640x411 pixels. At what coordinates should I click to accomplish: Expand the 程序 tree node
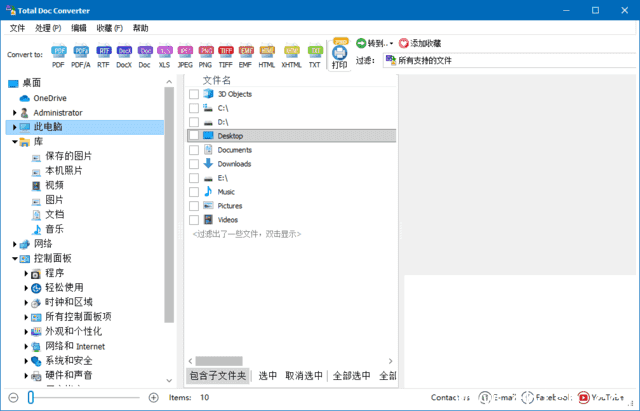tap(26, 273)
